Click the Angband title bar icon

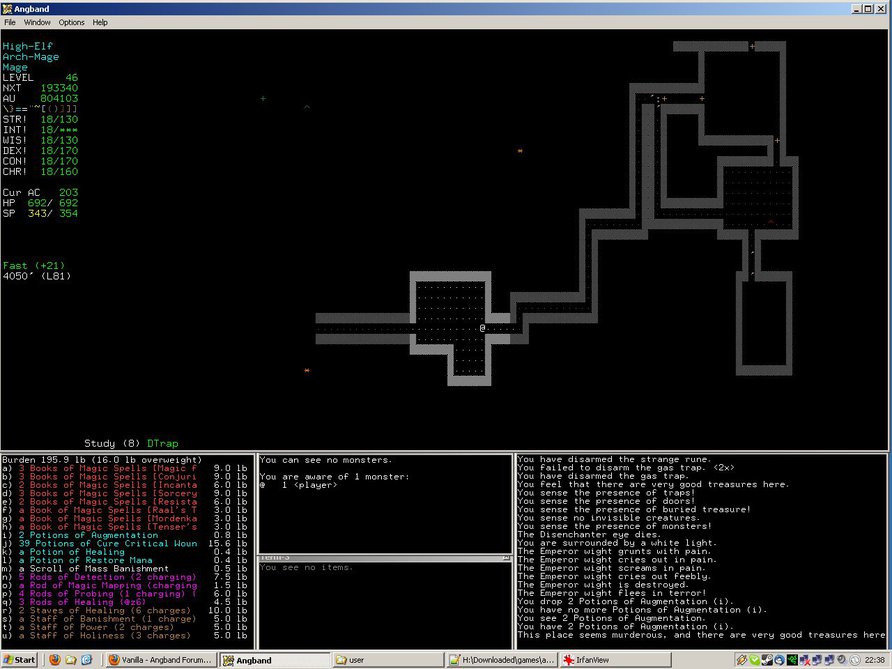click(8, 7)
